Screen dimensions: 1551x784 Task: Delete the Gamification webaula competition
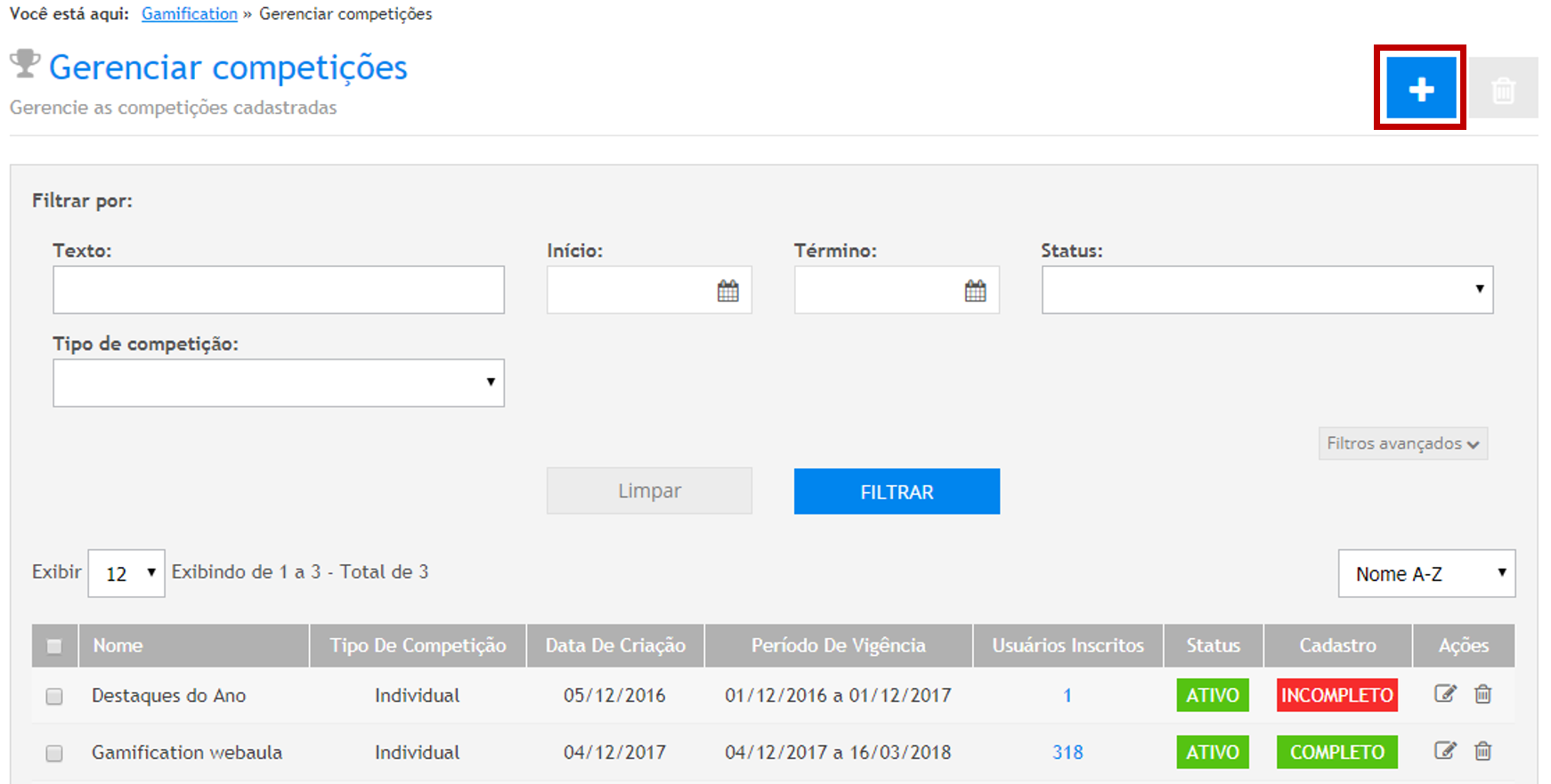[1482, 751]
